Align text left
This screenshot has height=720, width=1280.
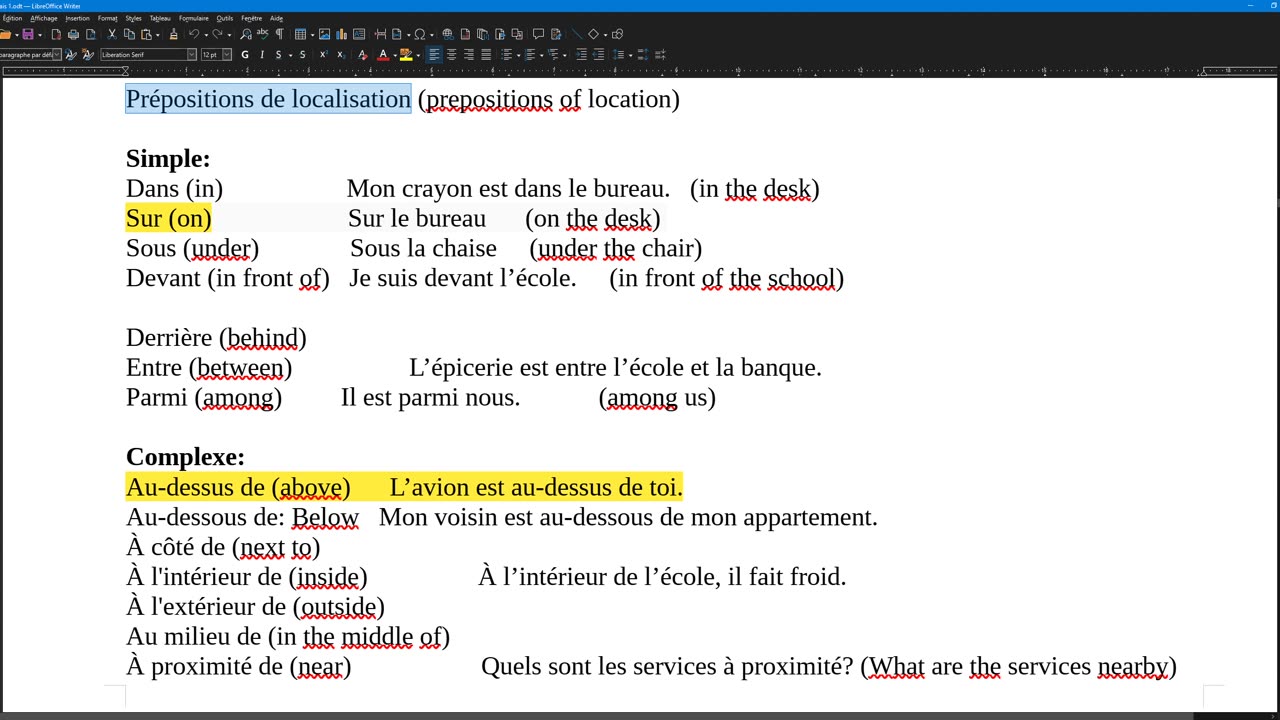tap(434, 55)
